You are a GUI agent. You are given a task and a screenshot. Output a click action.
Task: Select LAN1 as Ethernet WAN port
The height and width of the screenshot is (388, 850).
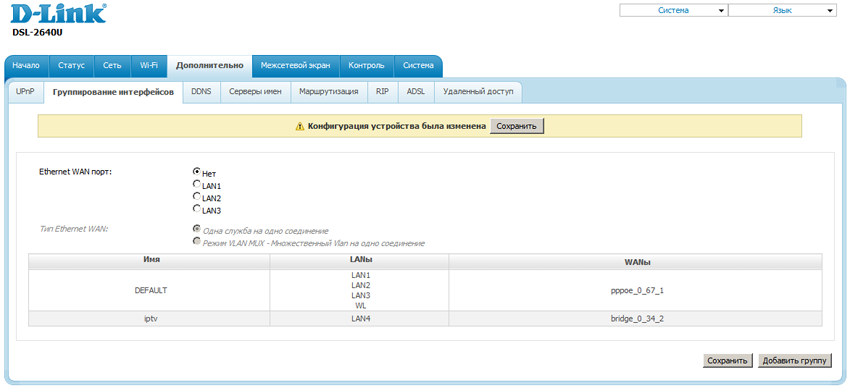tap(197, 184)
